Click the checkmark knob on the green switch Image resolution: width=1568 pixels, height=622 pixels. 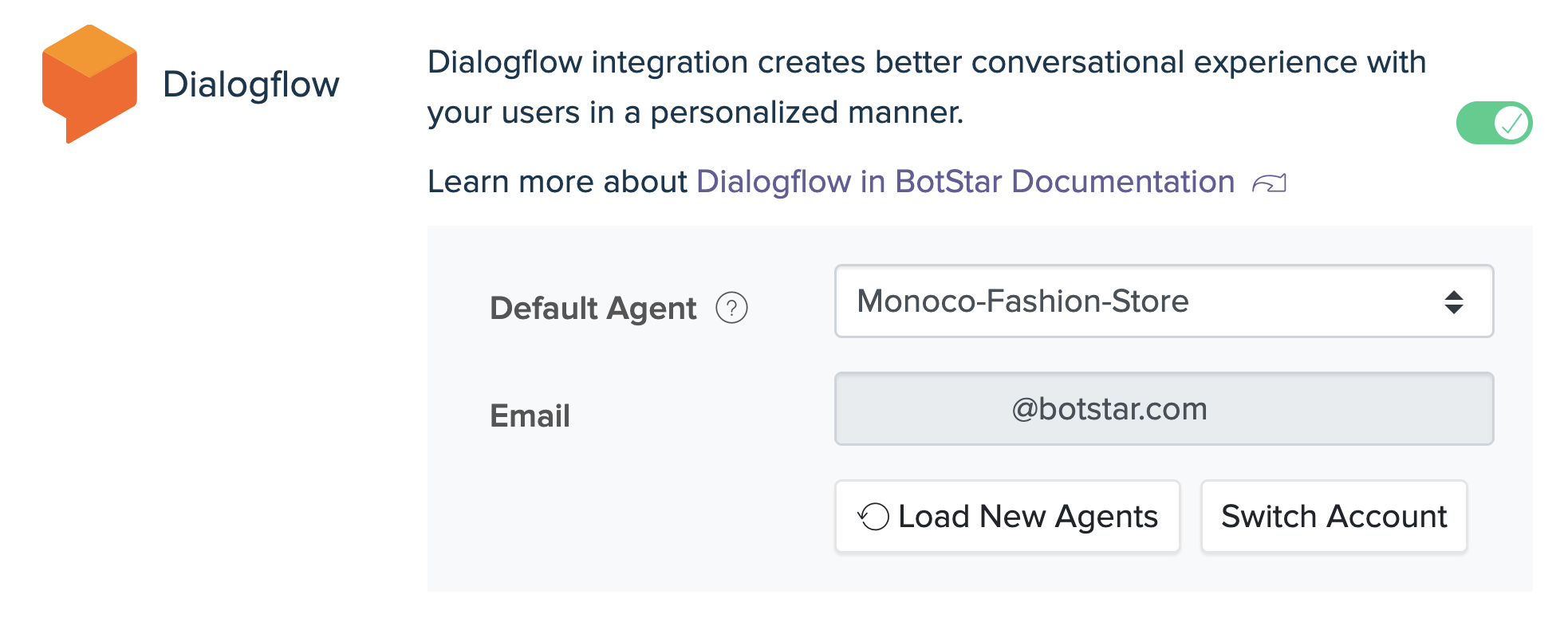click(1511, 123)
